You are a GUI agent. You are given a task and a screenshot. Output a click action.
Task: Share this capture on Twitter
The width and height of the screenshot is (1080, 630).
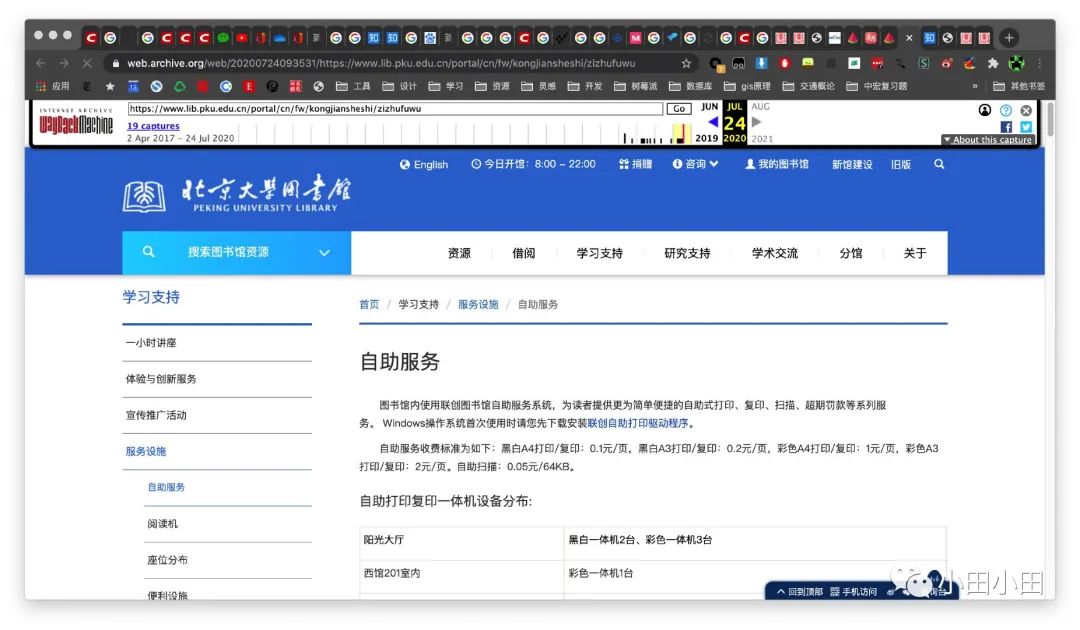(1026, 127)
